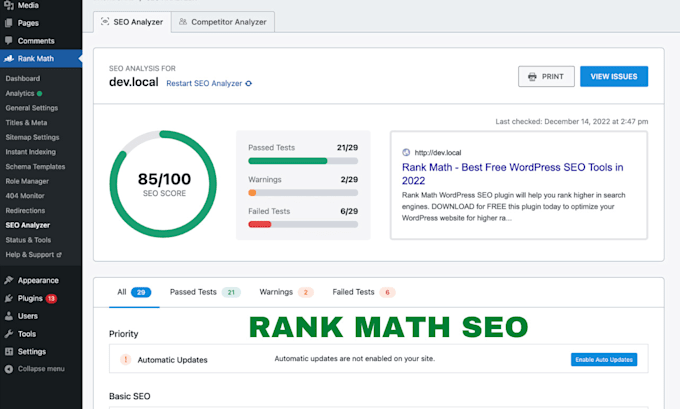Screen dimensions: 680x409
Task: Open the Media menu icon
Action: pyautogui.click(x=9, y=5)
